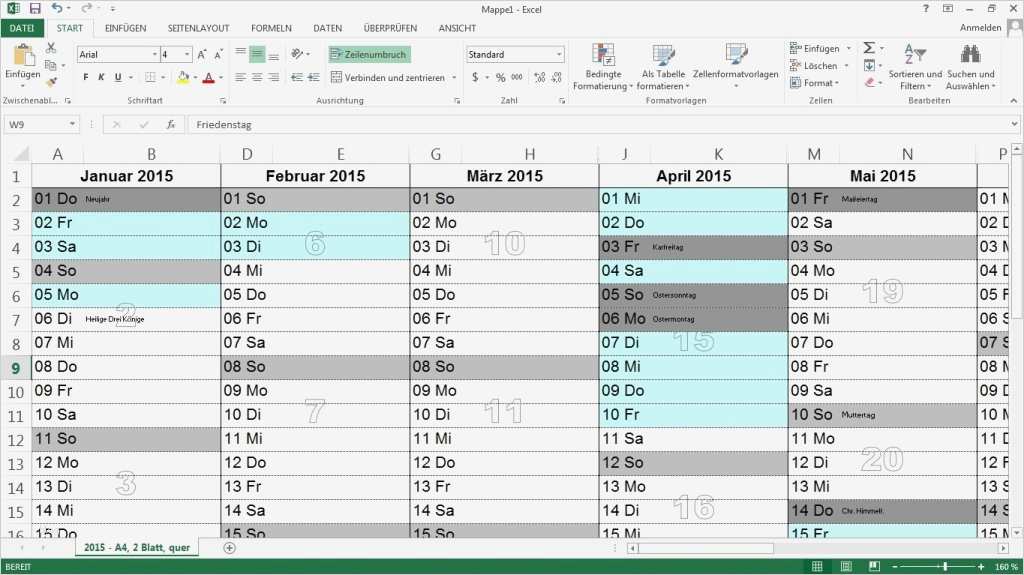Click the Fill down arrow icon
Screen dimensions: 1024x575
pos(869,65)
